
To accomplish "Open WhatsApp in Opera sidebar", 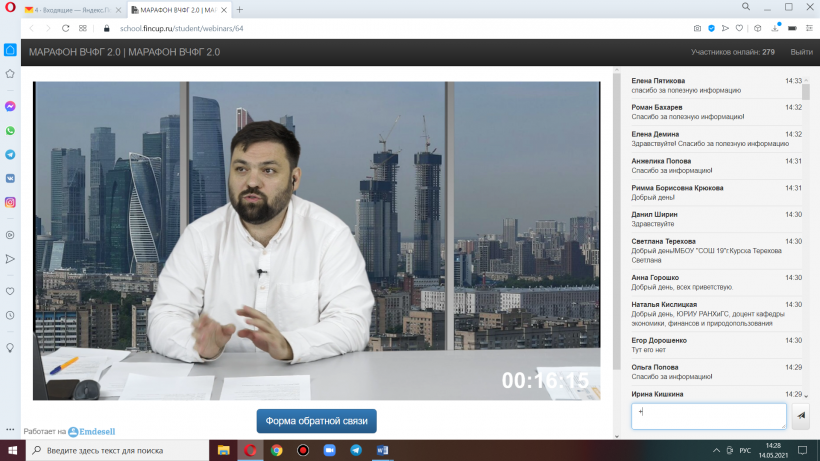I will click(x=10, y=131).
